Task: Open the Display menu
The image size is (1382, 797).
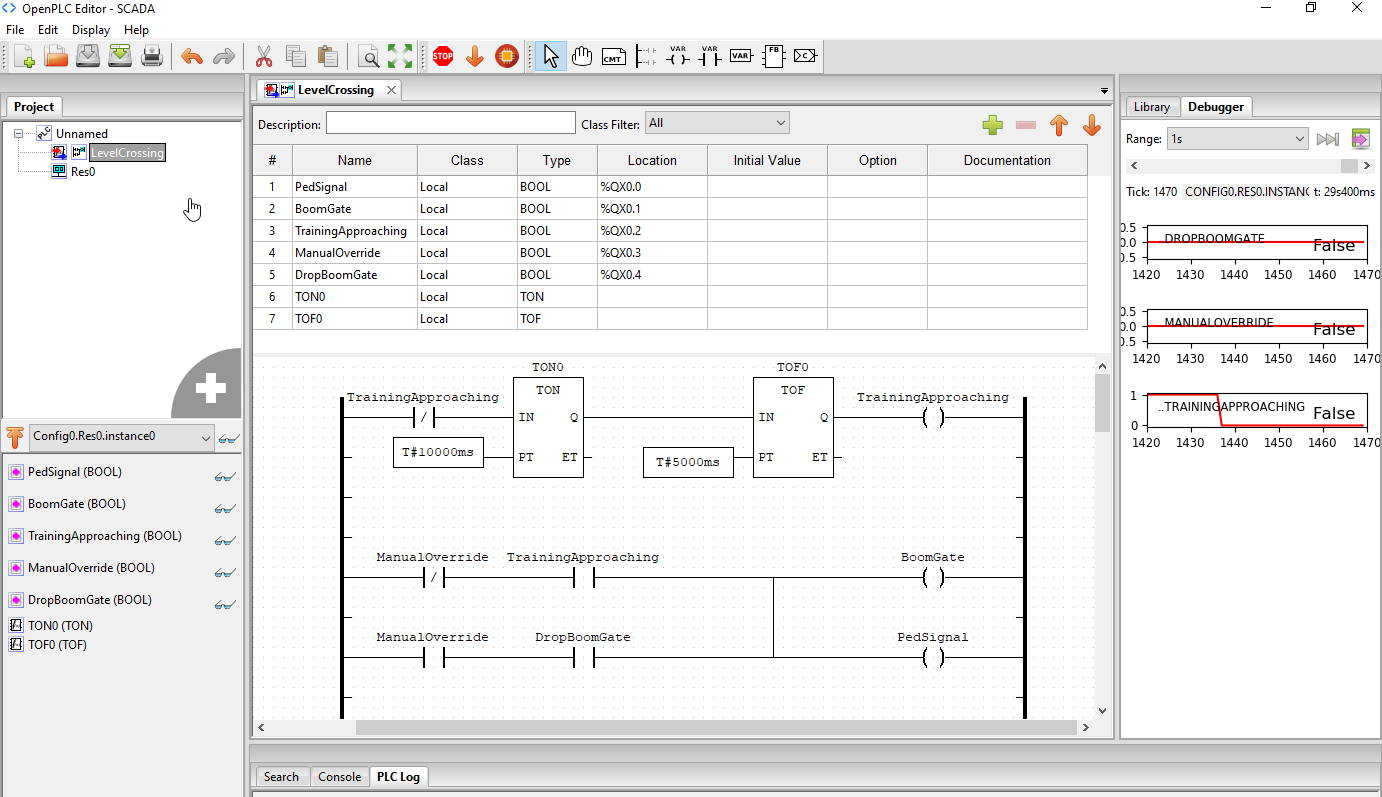Action: click(90, 29)
